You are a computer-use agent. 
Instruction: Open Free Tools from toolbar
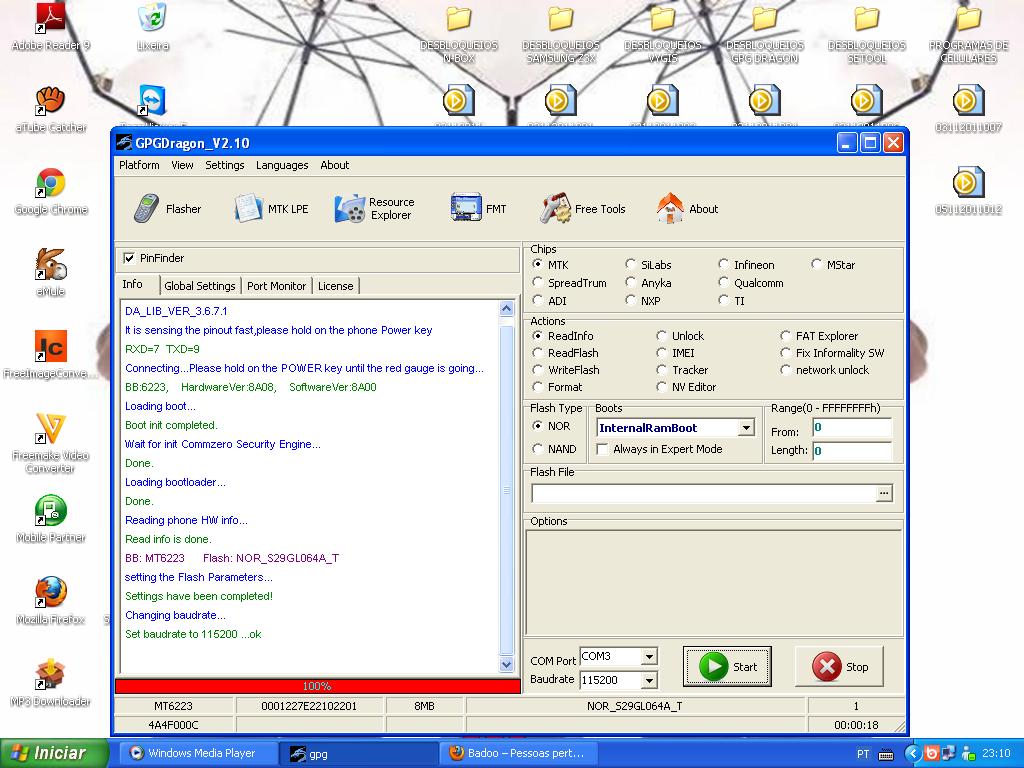click(x=583, y=209)
